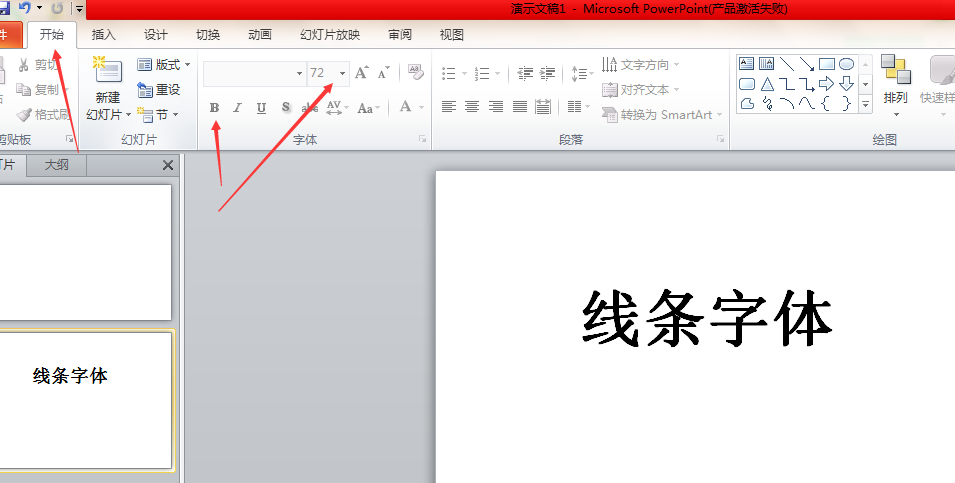
Task: Open the 节 section dropdown
Action: (158, 115)
